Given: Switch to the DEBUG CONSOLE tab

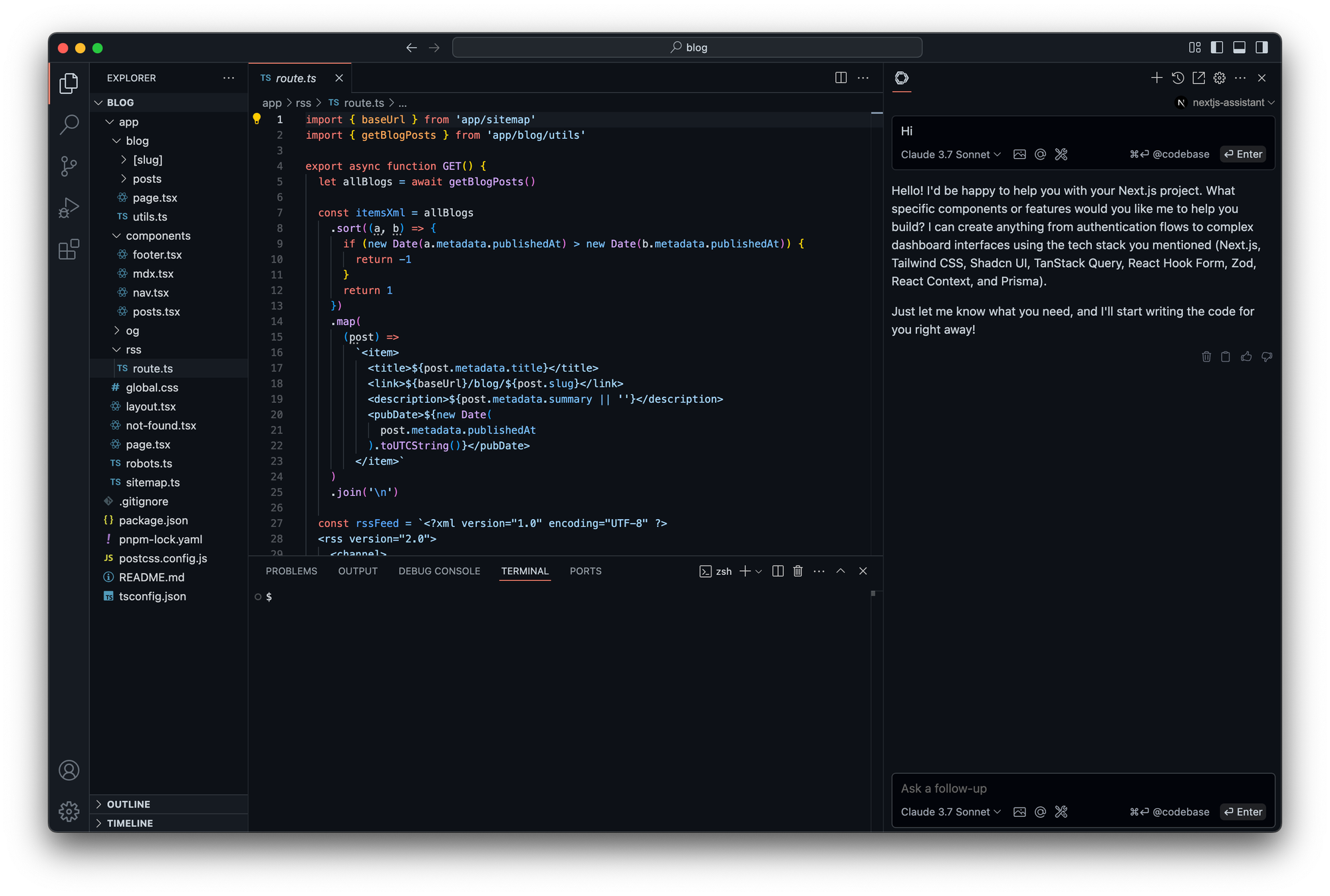Looking at the screenshot, I should click(x=439, y=571).
